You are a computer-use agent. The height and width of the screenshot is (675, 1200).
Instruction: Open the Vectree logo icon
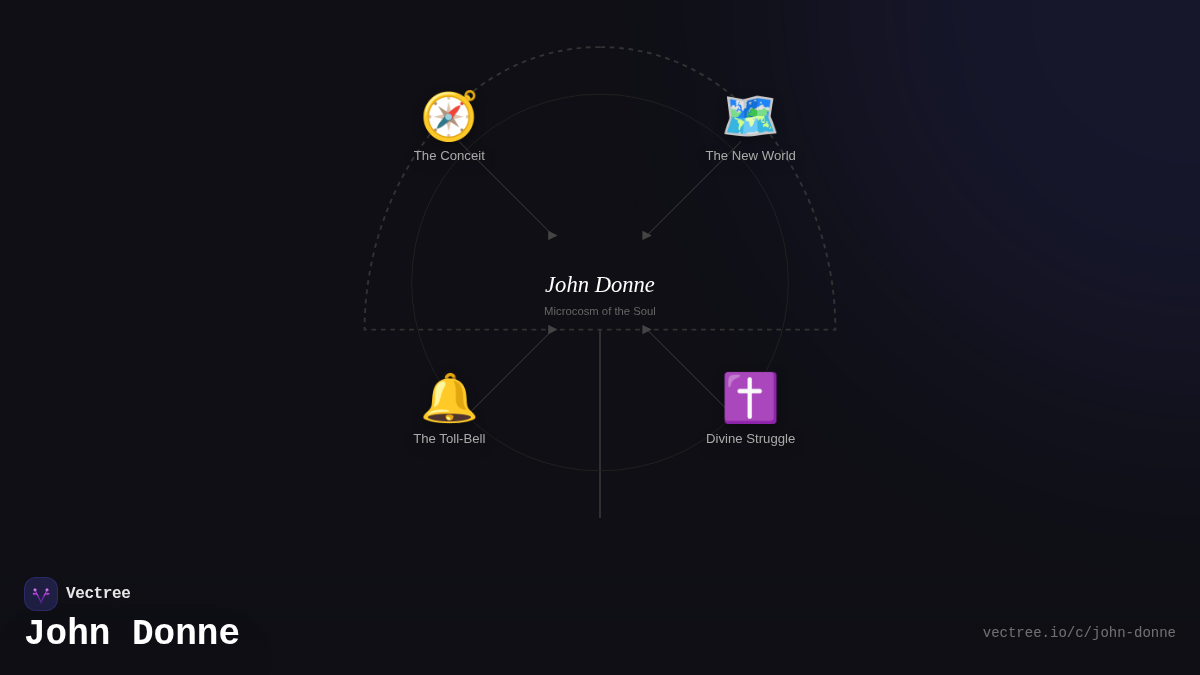[x=41, y=594]
